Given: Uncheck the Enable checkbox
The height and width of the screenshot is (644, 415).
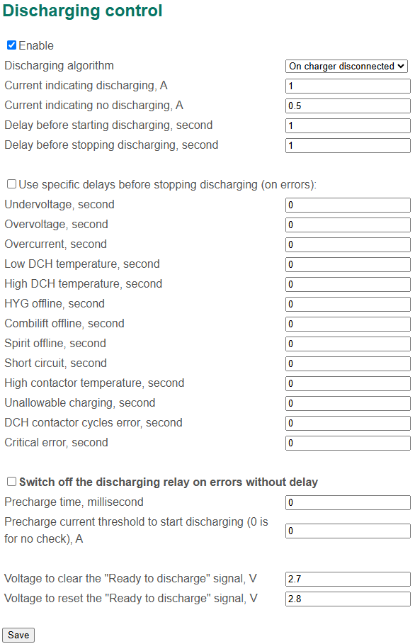Looking at the screenshot, I should tap(12, 45).
